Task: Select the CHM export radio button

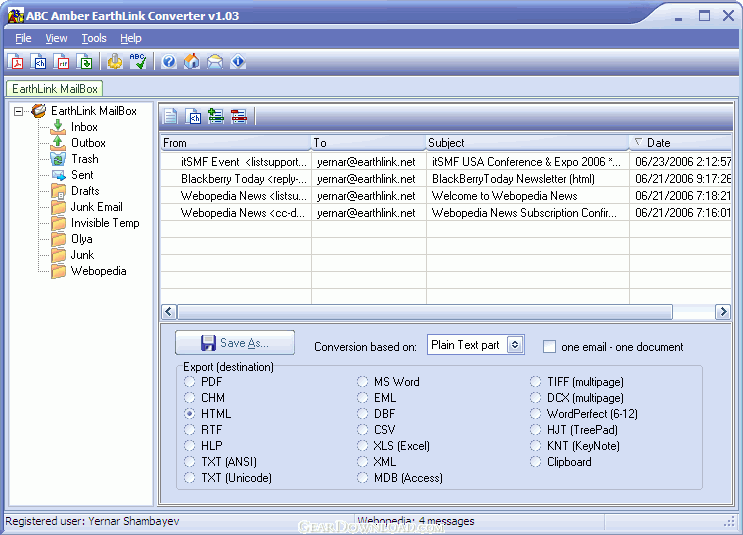Action: 190,398
